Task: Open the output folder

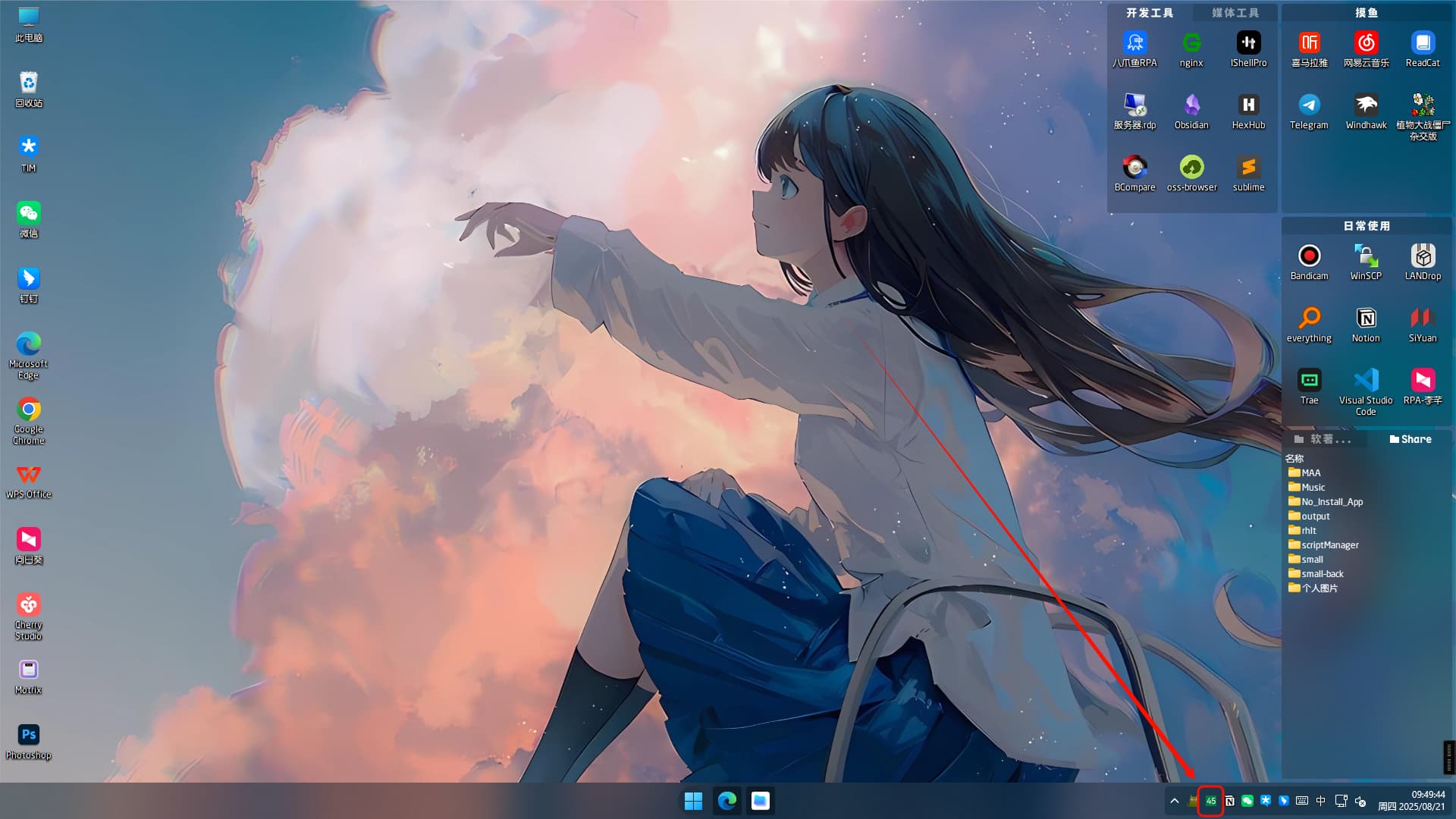Action: [1309, 516]
